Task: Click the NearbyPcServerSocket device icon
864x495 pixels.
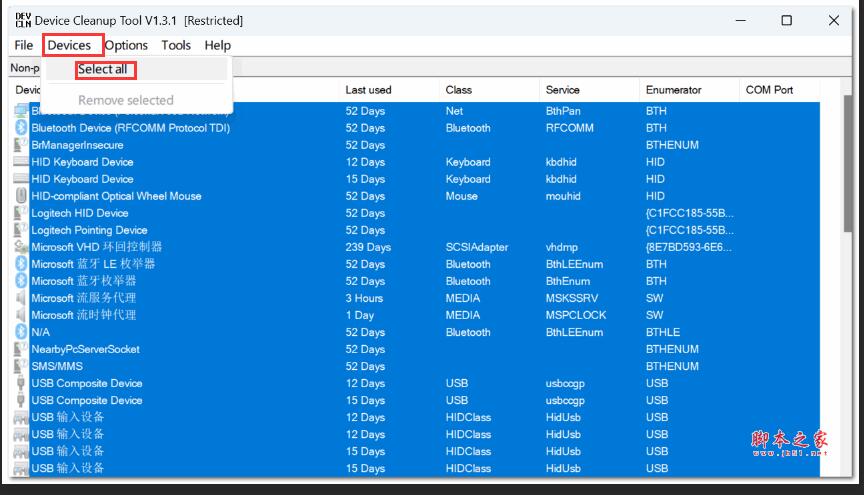Action: tap(21, 349)
